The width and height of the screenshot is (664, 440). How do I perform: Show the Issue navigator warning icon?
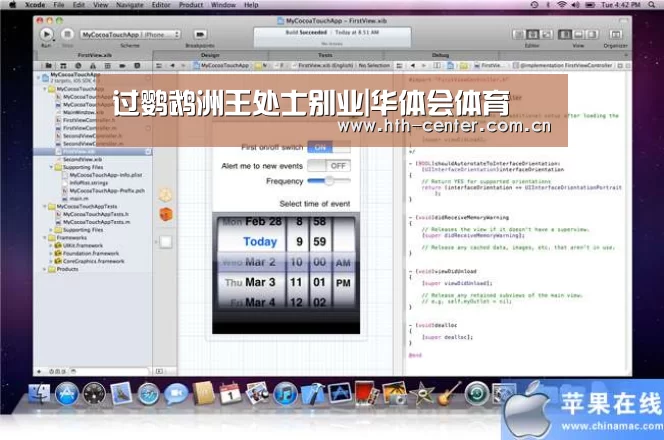[x=93, y=66]
